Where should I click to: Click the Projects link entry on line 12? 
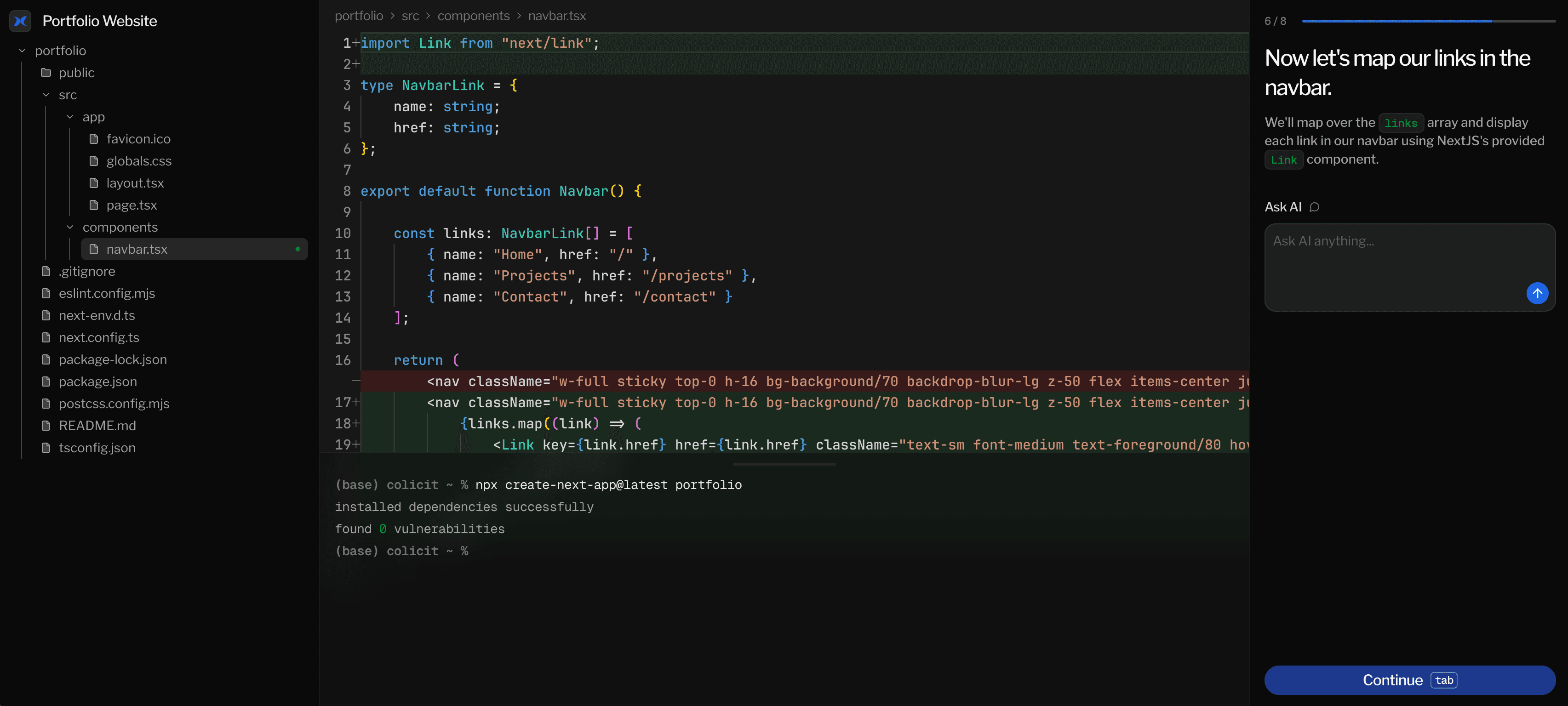(591, 276)
